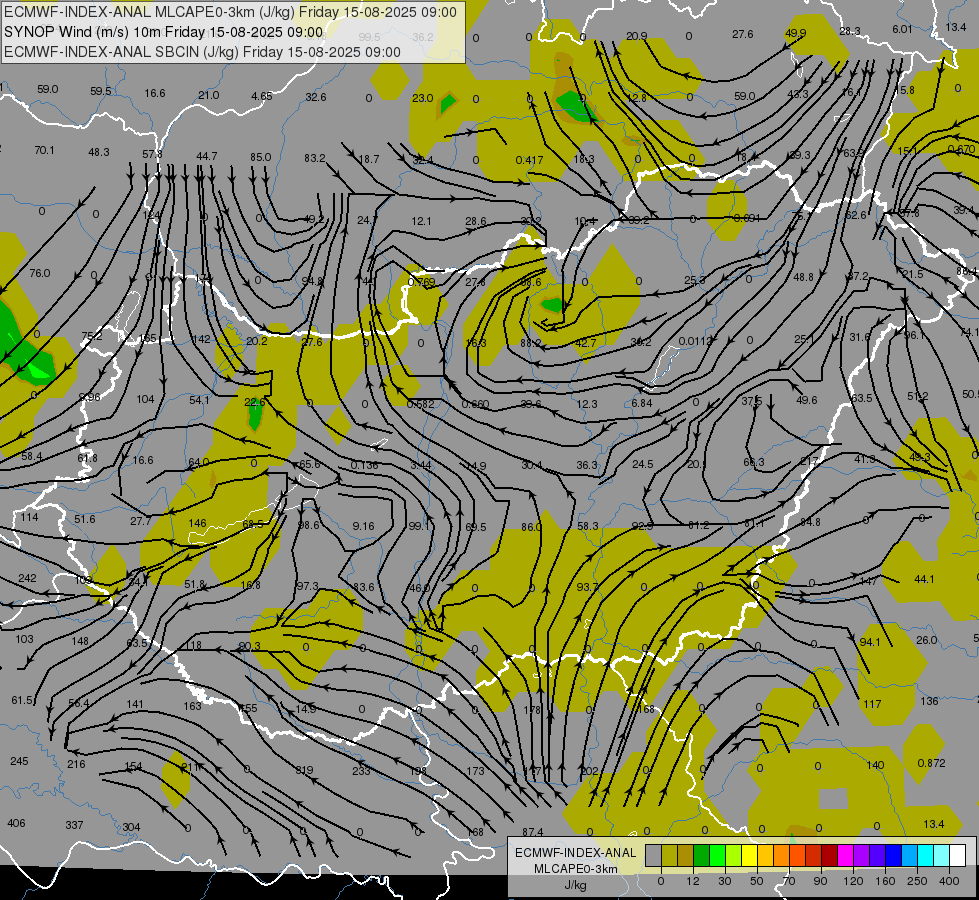Image resolution: width=979 pixels, height=900 pixels.
Task: Click the brownish-gold legend swatch before 12
Action: (x=686, y=856)
